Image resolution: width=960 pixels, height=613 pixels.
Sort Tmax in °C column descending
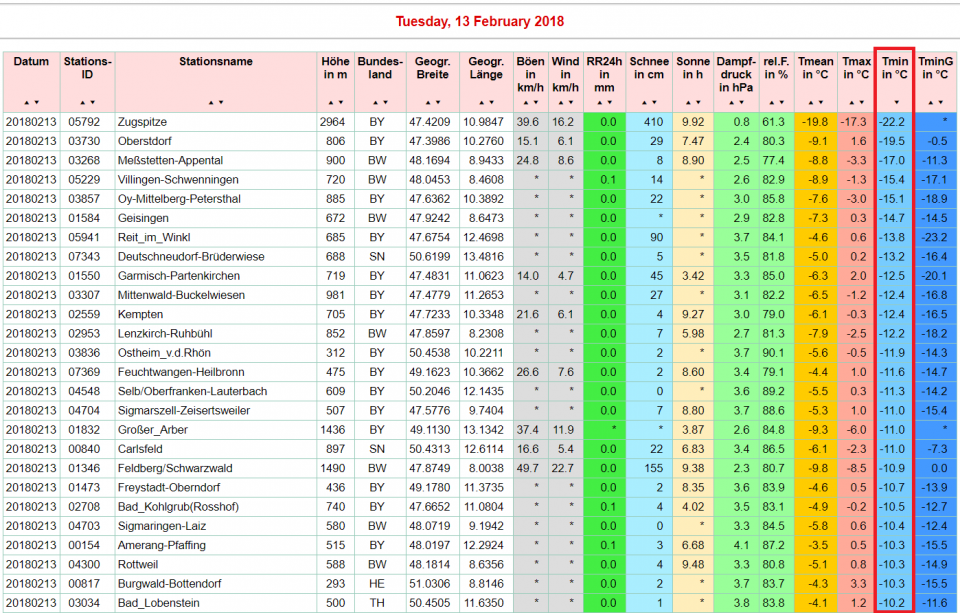pos(858,103)
